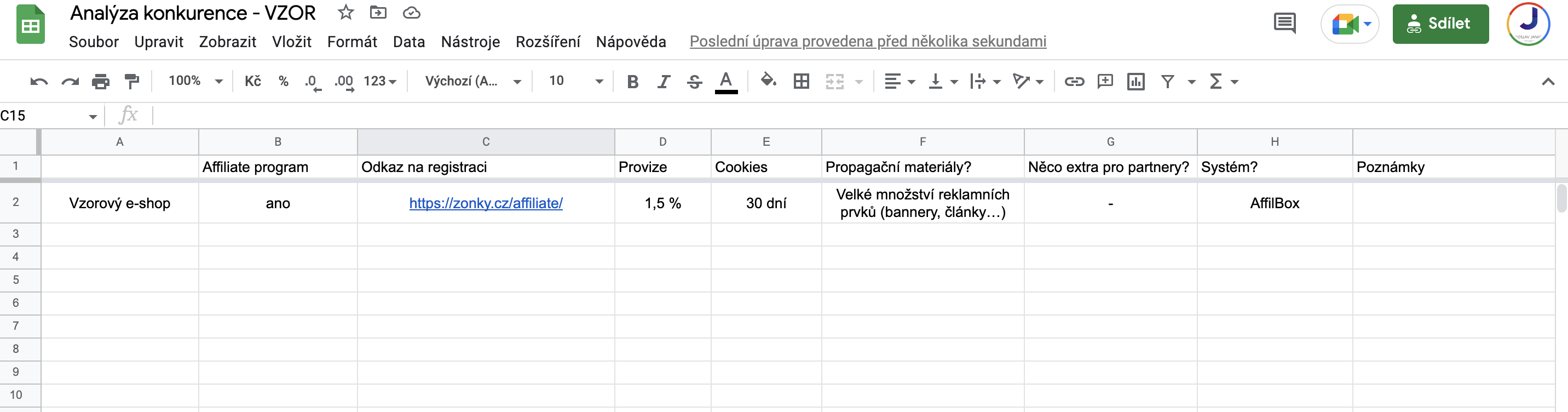Star the document Analýza konkurence - VZOR
This screenshot has height=412, width=1568.
coord(346,12)
